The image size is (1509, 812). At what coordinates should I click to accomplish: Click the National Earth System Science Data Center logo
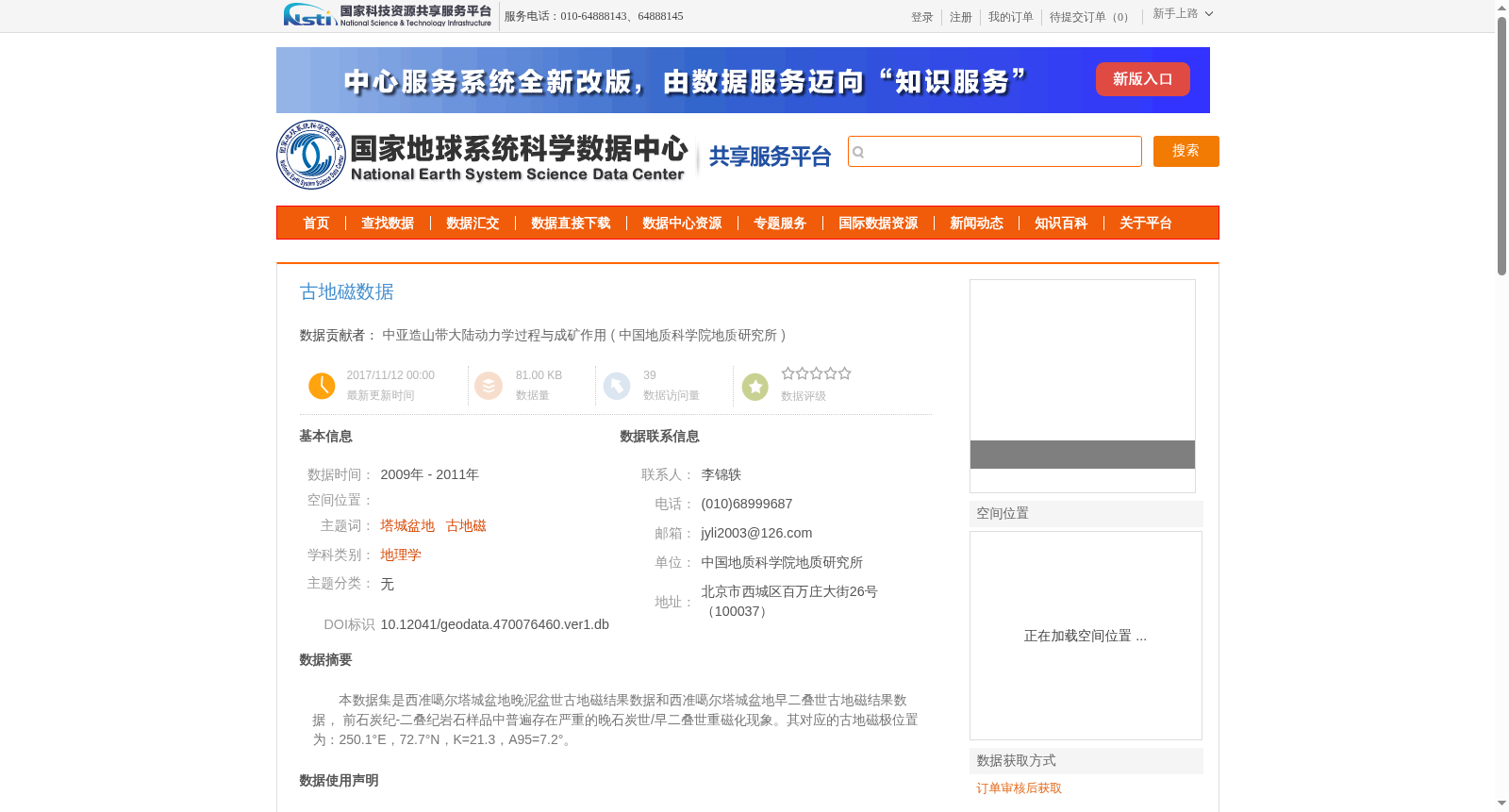click(483, 155)
